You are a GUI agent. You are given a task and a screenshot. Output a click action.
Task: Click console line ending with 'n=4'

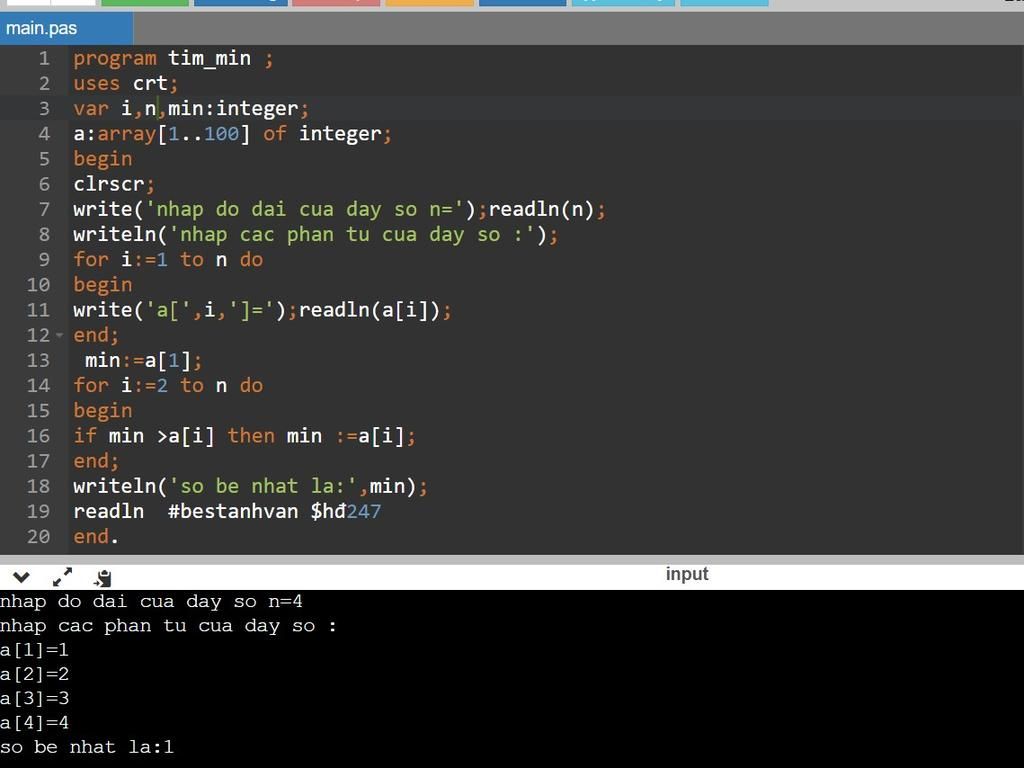[151, 601]
